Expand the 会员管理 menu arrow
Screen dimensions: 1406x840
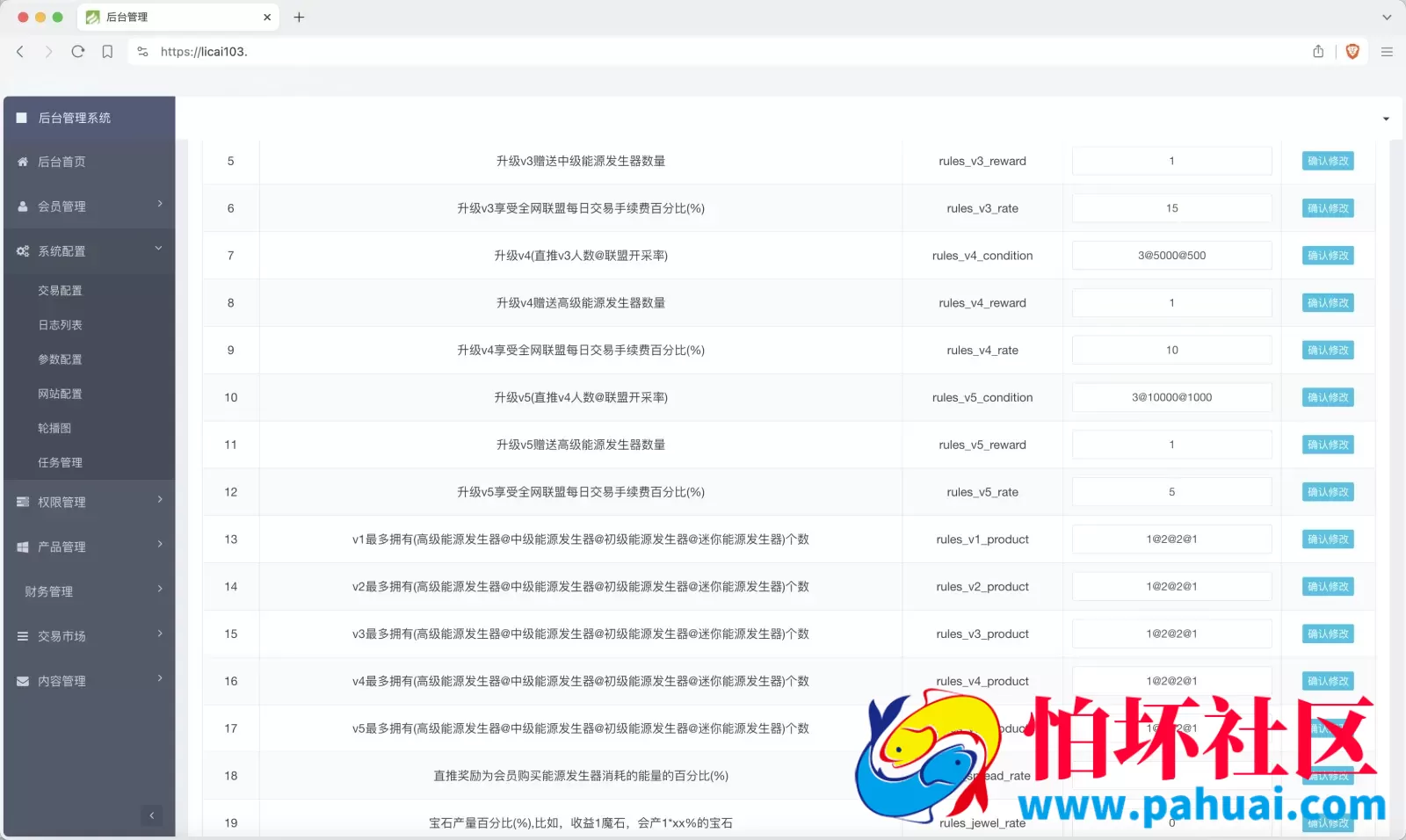tap(160, 204)
